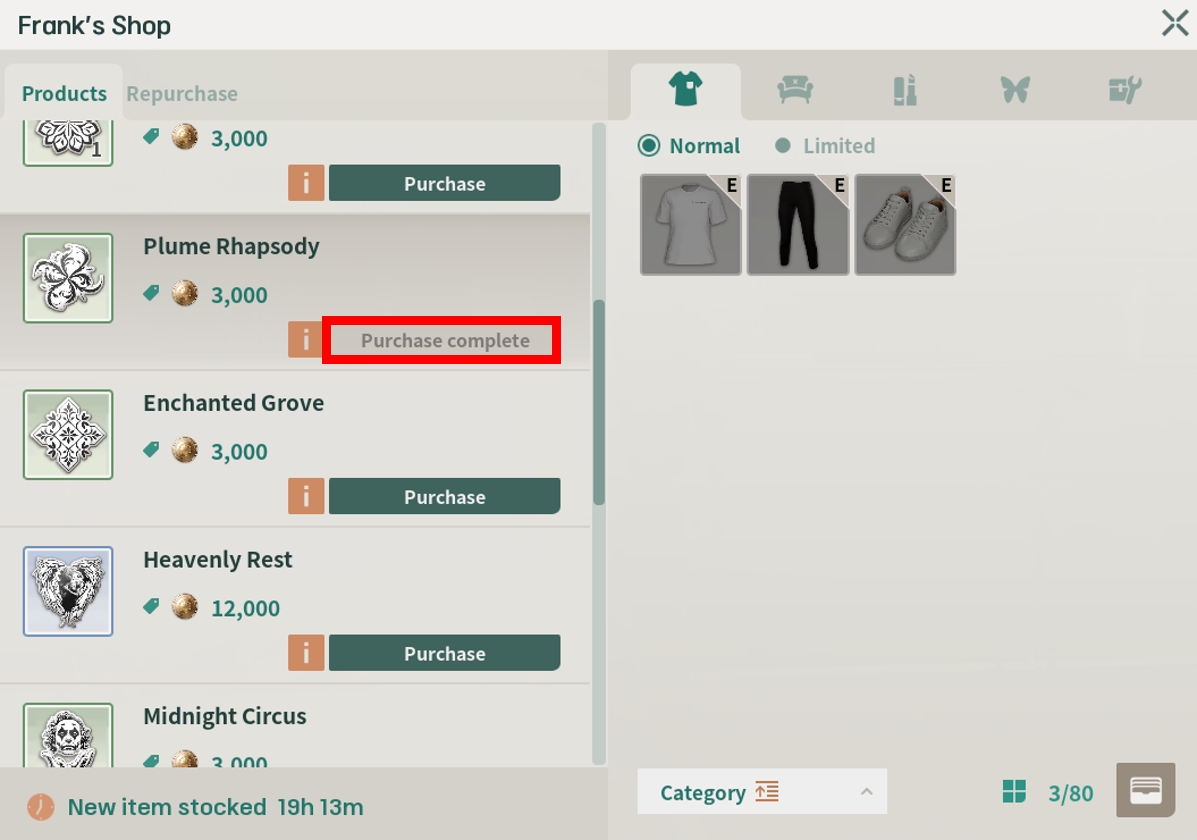Click the Category sort order icon
Image resolution: width=1197 pixels, height=840 pixels.
(x=767, y=792)
